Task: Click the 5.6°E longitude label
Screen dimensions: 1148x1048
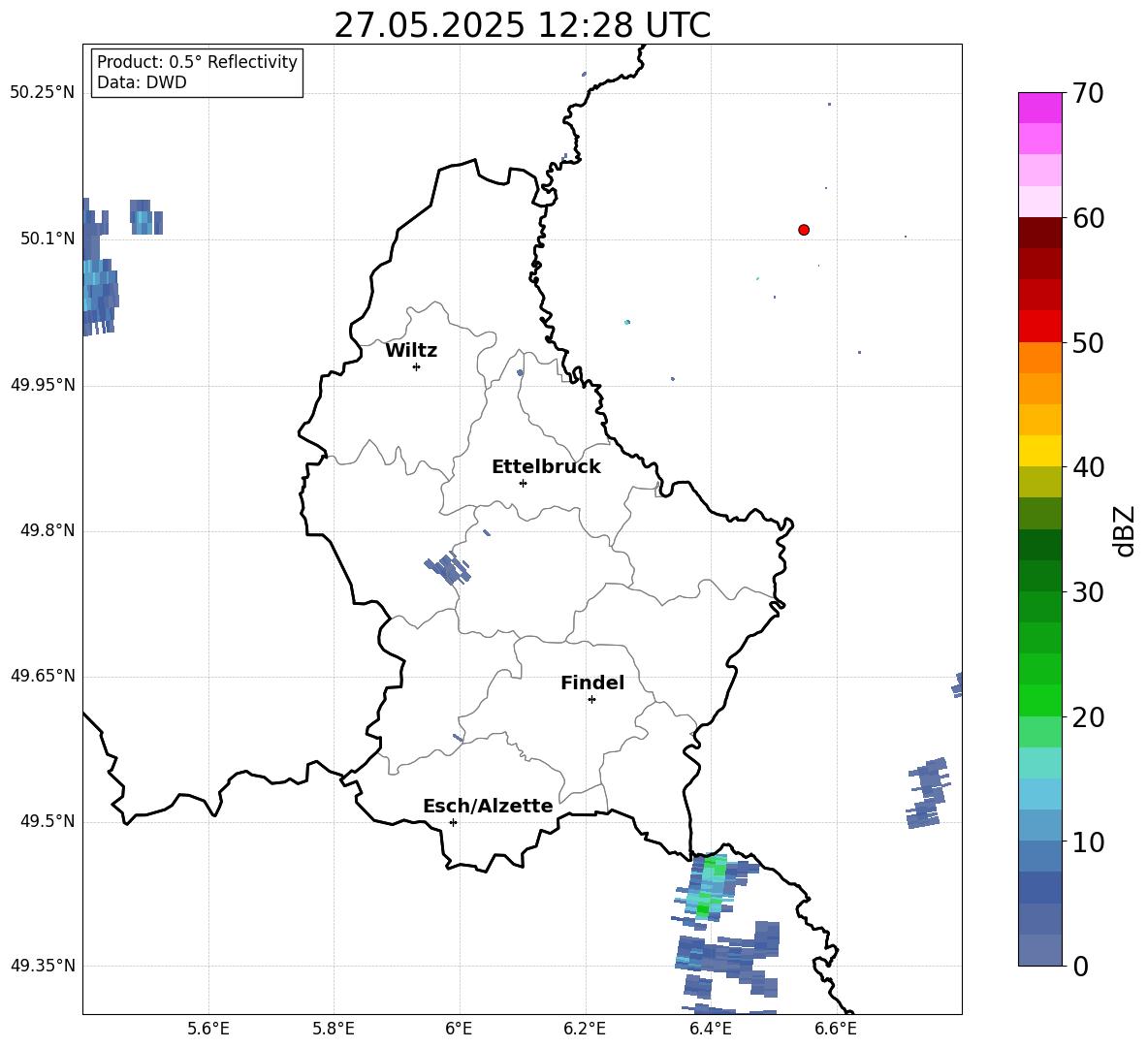Action: [208, 1029]
